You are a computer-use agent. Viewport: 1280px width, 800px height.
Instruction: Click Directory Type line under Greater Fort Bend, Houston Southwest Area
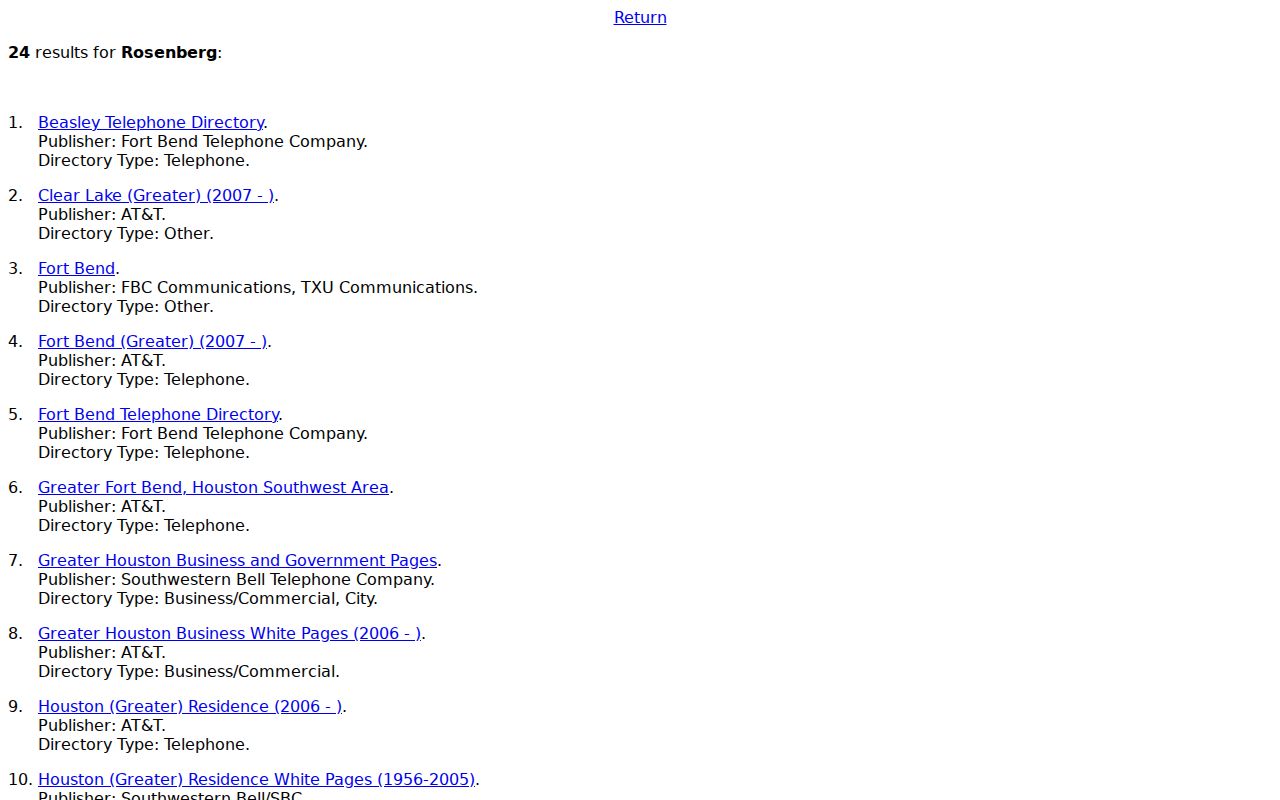point(144,525)
